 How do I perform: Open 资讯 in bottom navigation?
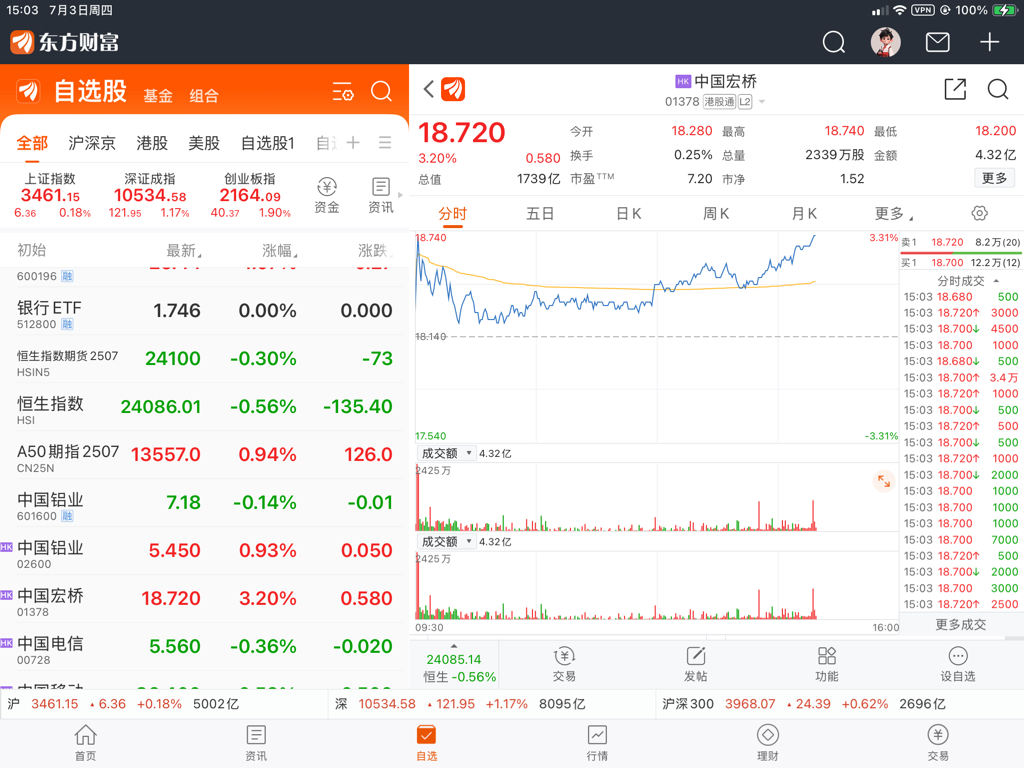pos(256,743)
